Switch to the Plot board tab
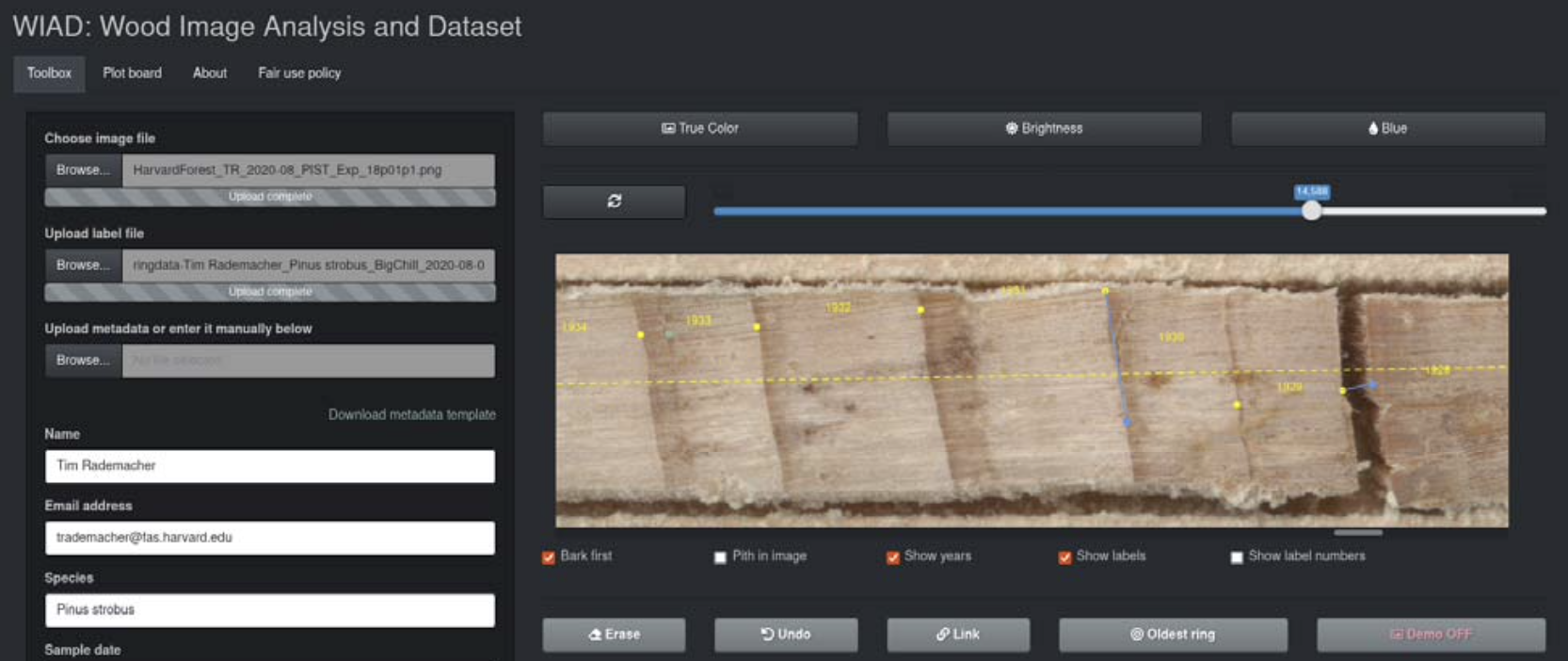Screen dimensions: 1568x661 [132, 73]
